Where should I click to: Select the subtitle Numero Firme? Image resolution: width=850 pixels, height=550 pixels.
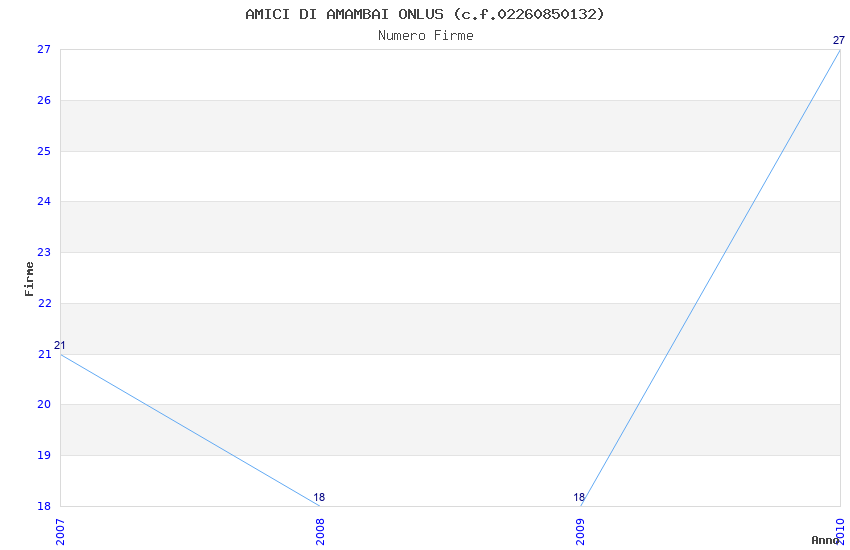click(x=426, y=36)
